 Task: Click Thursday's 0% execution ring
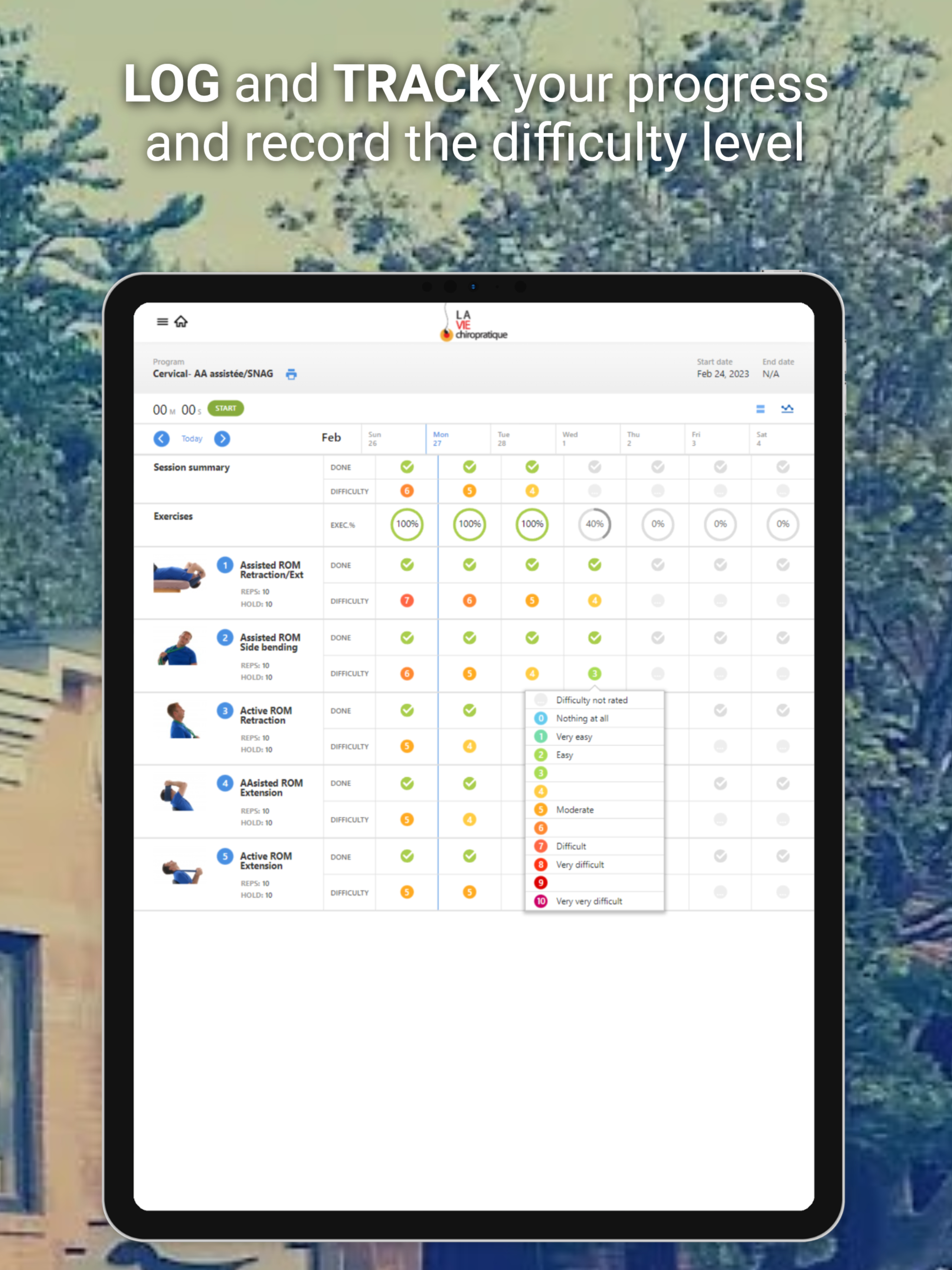[658, 524]
